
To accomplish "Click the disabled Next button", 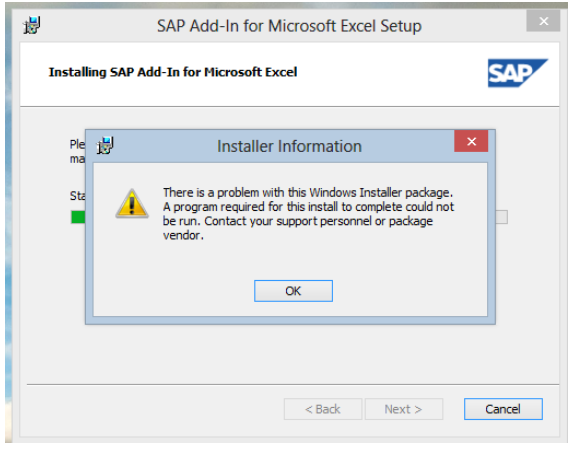I will click(403, 409).
